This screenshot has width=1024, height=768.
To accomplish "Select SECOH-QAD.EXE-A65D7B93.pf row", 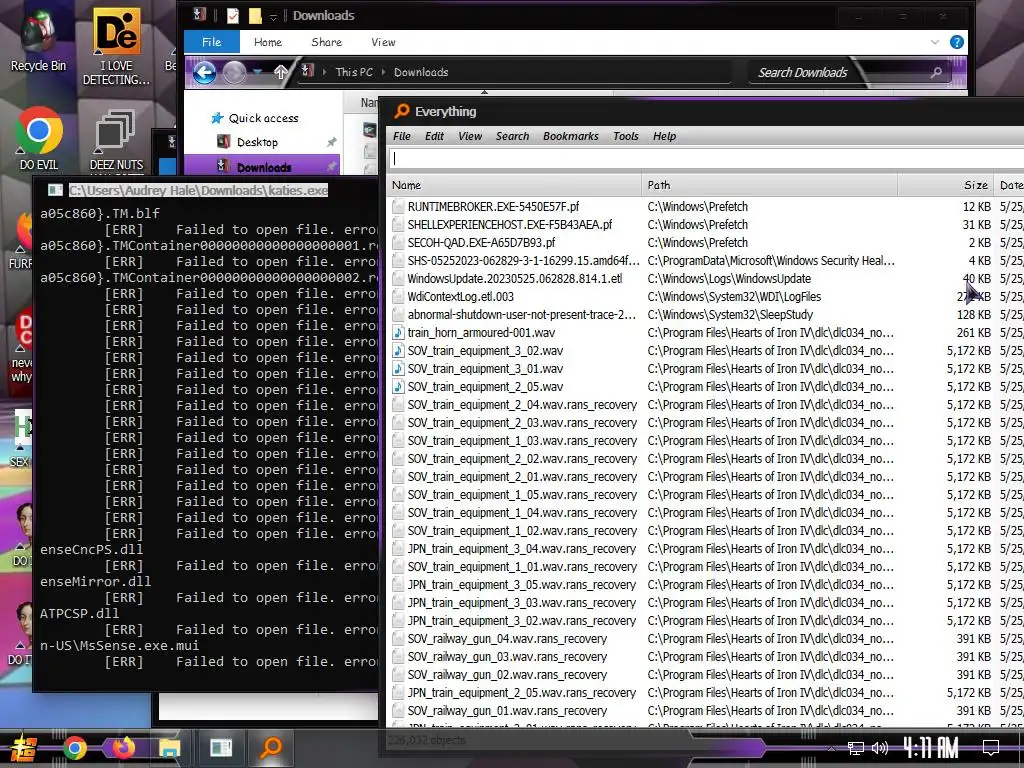I will [707, 242].
